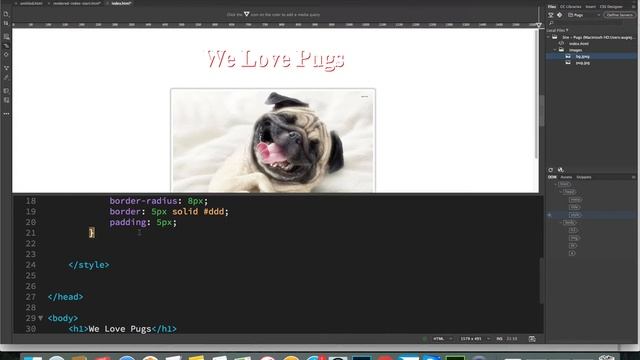
Task: Click the ruler end marker at right
Action: pos(539,25)
